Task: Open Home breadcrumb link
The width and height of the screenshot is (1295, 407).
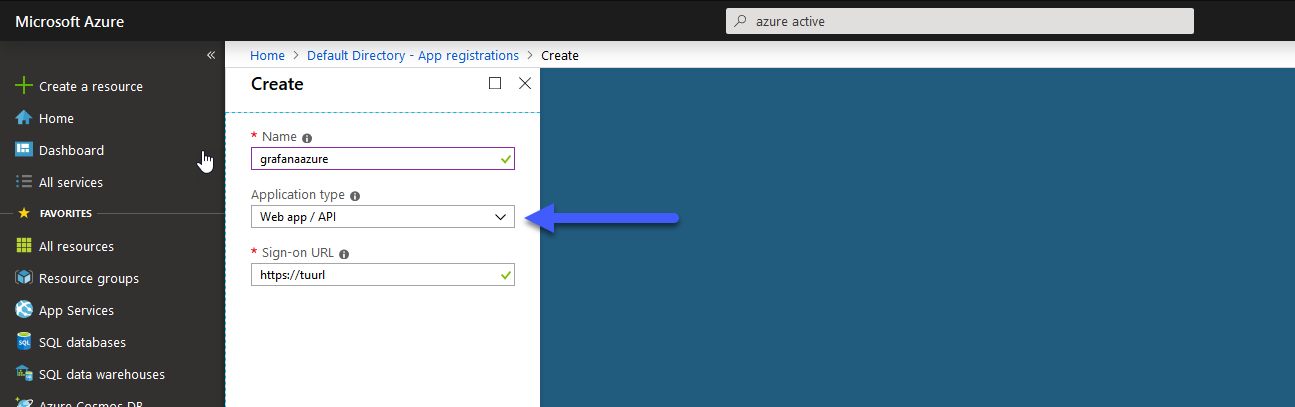Action: click(x=267, y=55)
